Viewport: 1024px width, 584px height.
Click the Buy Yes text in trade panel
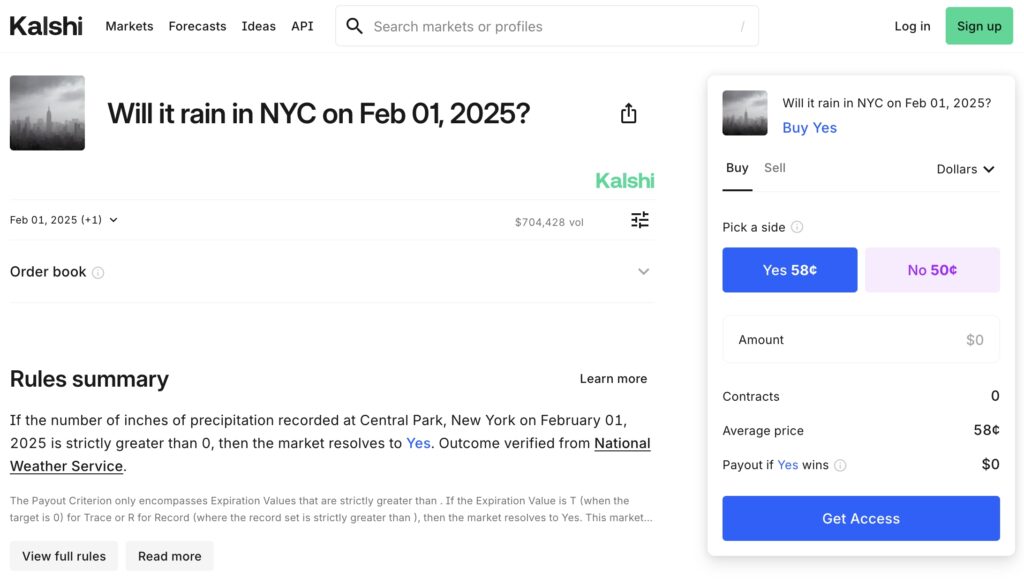tap(810, 128)
